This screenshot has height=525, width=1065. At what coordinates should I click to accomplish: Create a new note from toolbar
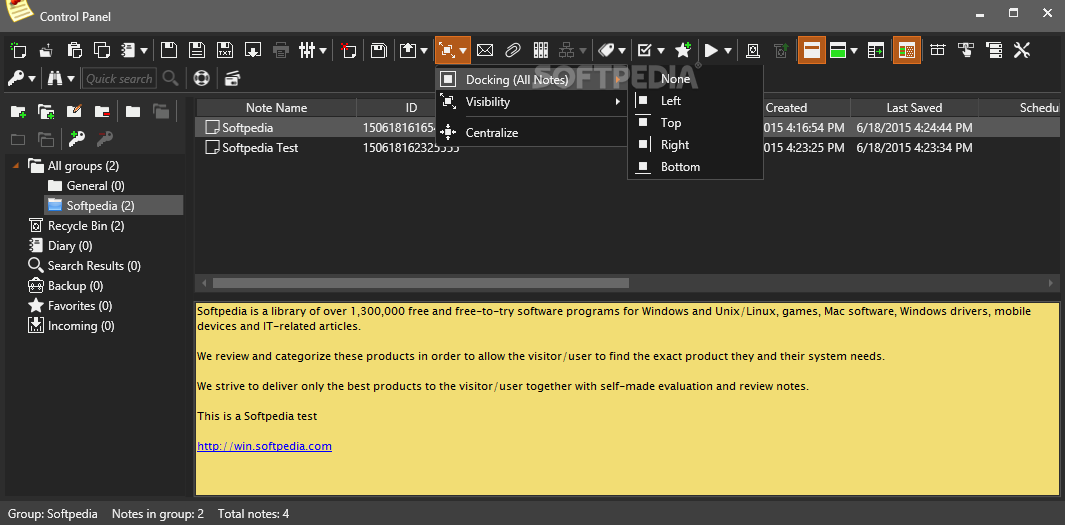pos(18,50)
